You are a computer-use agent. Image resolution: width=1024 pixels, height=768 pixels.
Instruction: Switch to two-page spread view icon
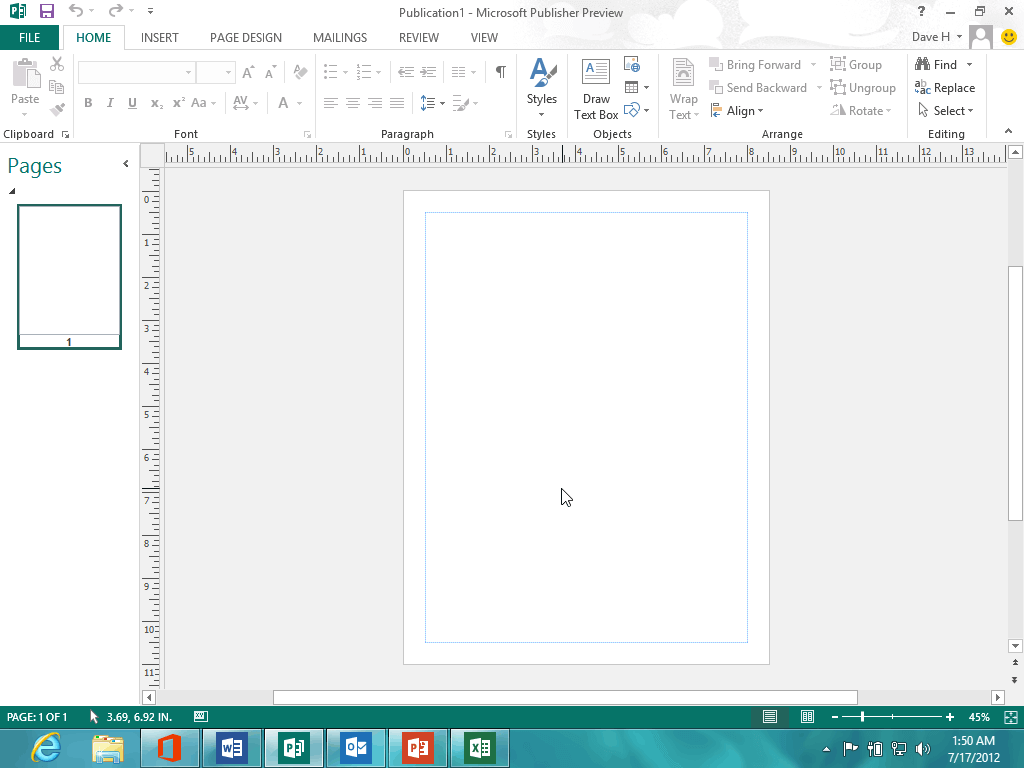tap(807, 716)
